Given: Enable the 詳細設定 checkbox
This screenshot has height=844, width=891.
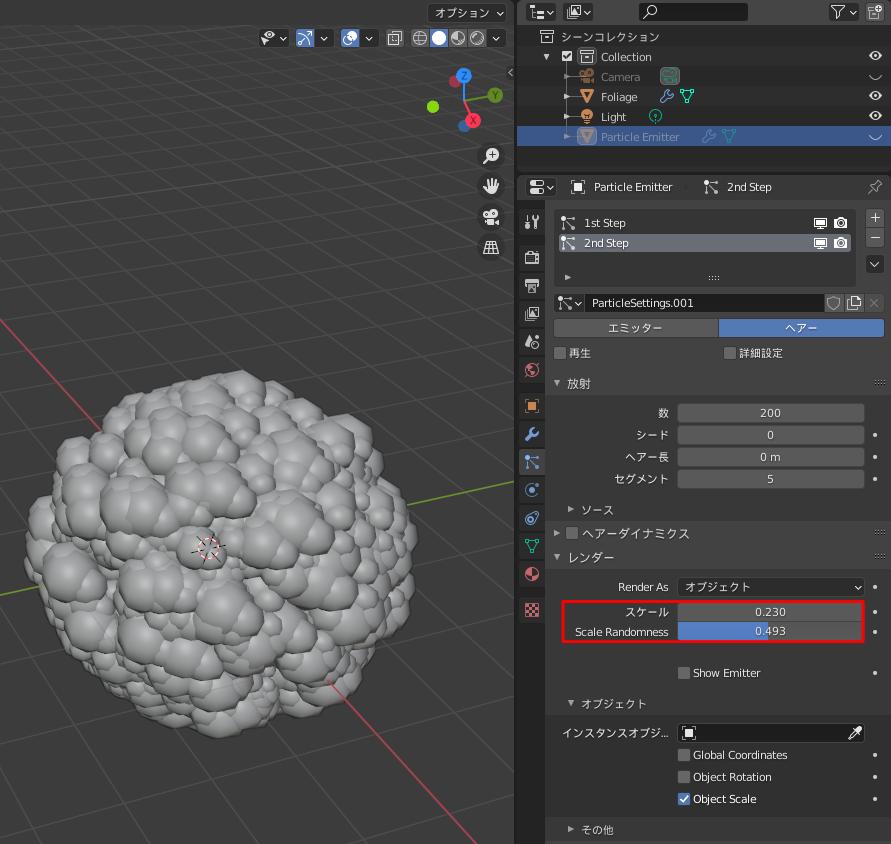Looking at the screenshot, I should (729, 352).
